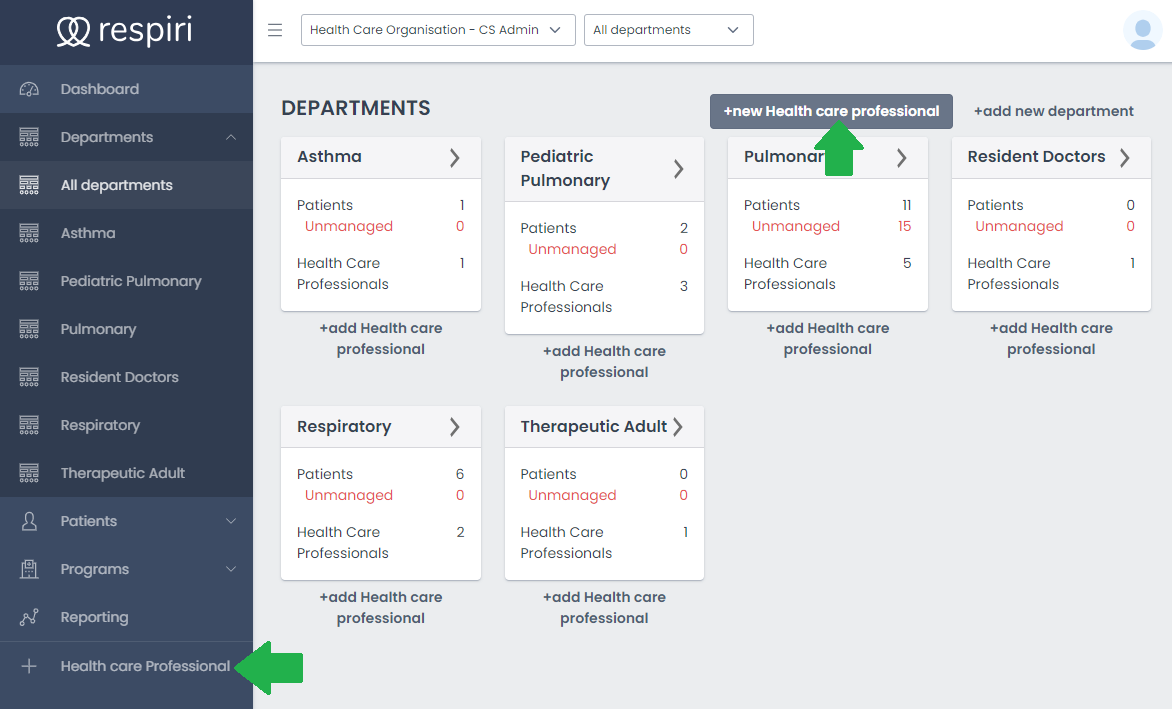Expand the Programs sidebar menu
The image size is (1172, 709).
[x=231, y=569]
